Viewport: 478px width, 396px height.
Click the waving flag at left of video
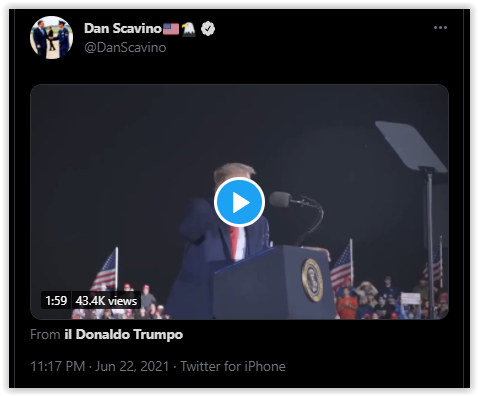[106, 270]
